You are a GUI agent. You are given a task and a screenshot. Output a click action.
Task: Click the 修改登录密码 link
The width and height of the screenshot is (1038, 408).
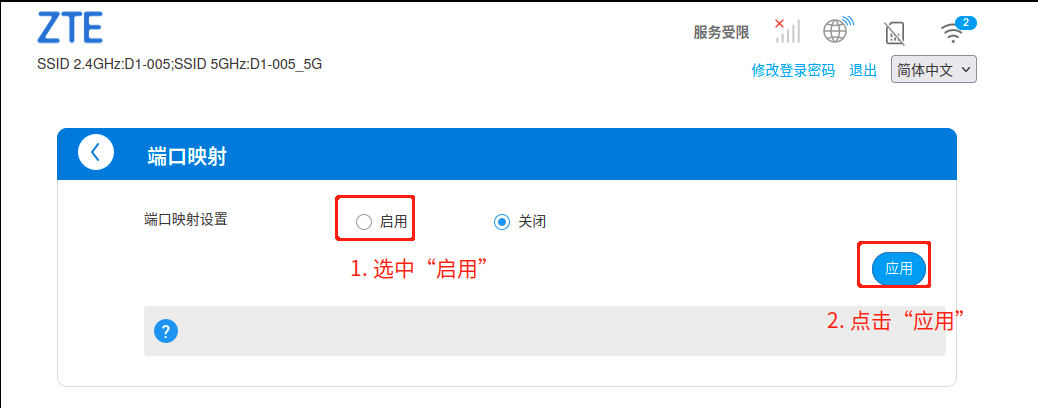793,70
